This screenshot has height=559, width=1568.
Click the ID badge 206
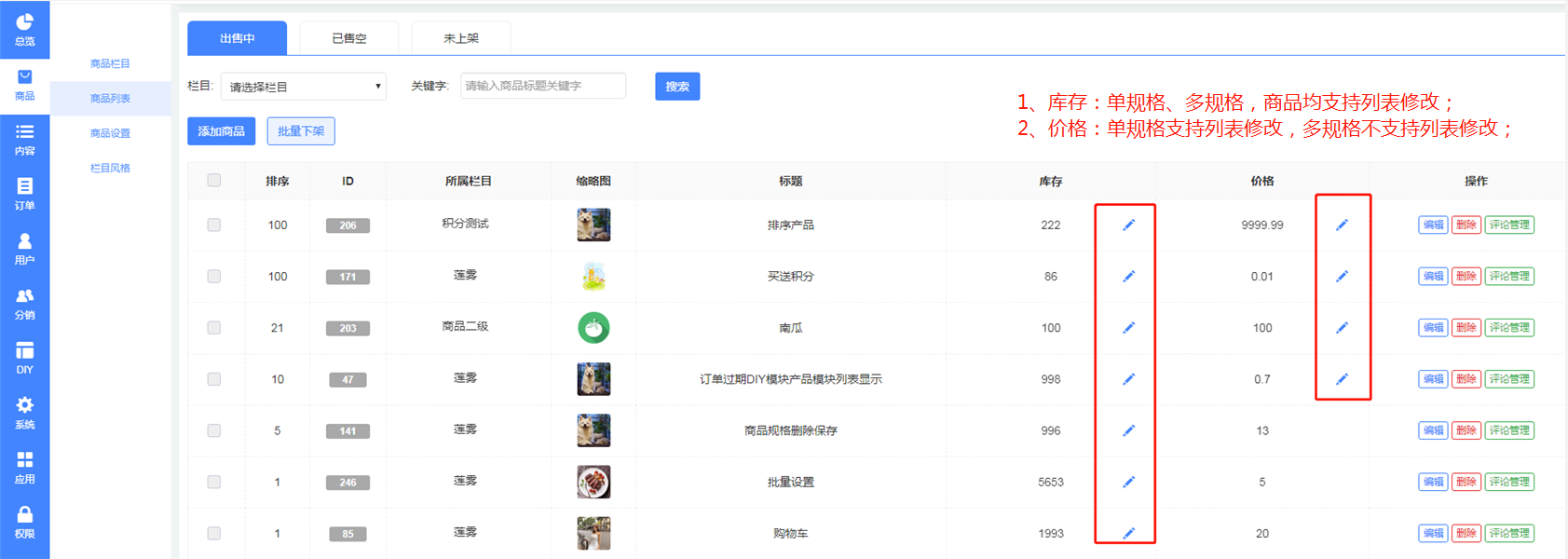pos(348,225)
